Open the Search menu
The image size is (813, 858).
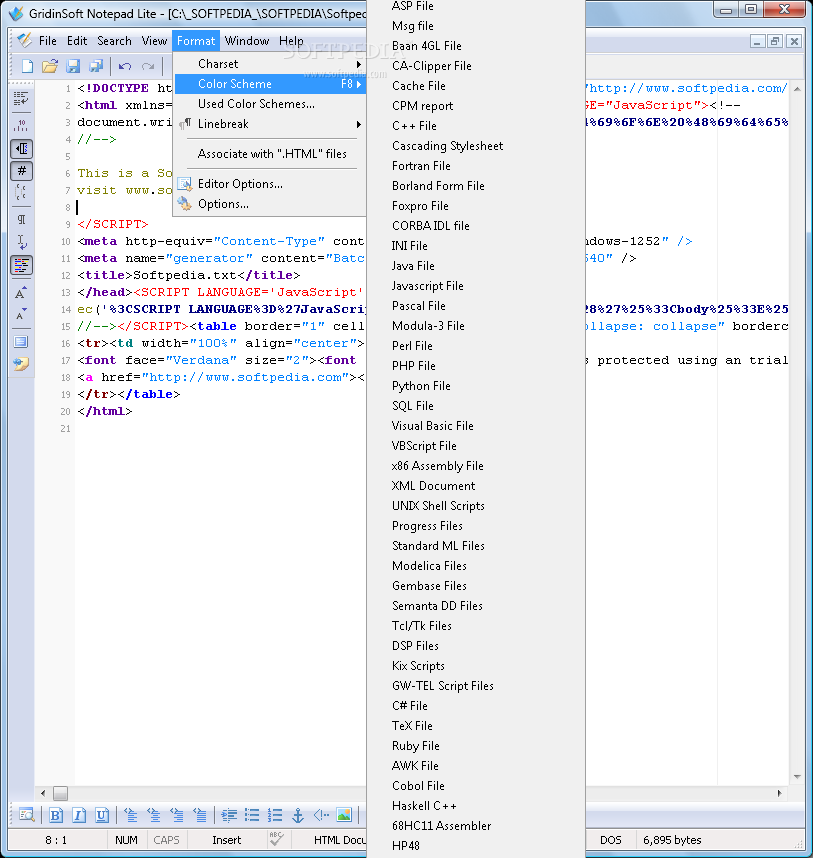[114, 41]
